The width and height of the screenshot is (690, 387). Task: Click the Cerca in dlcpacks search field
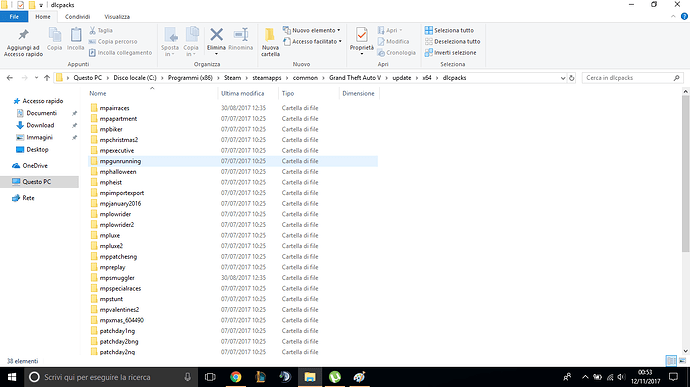(633, 78)
